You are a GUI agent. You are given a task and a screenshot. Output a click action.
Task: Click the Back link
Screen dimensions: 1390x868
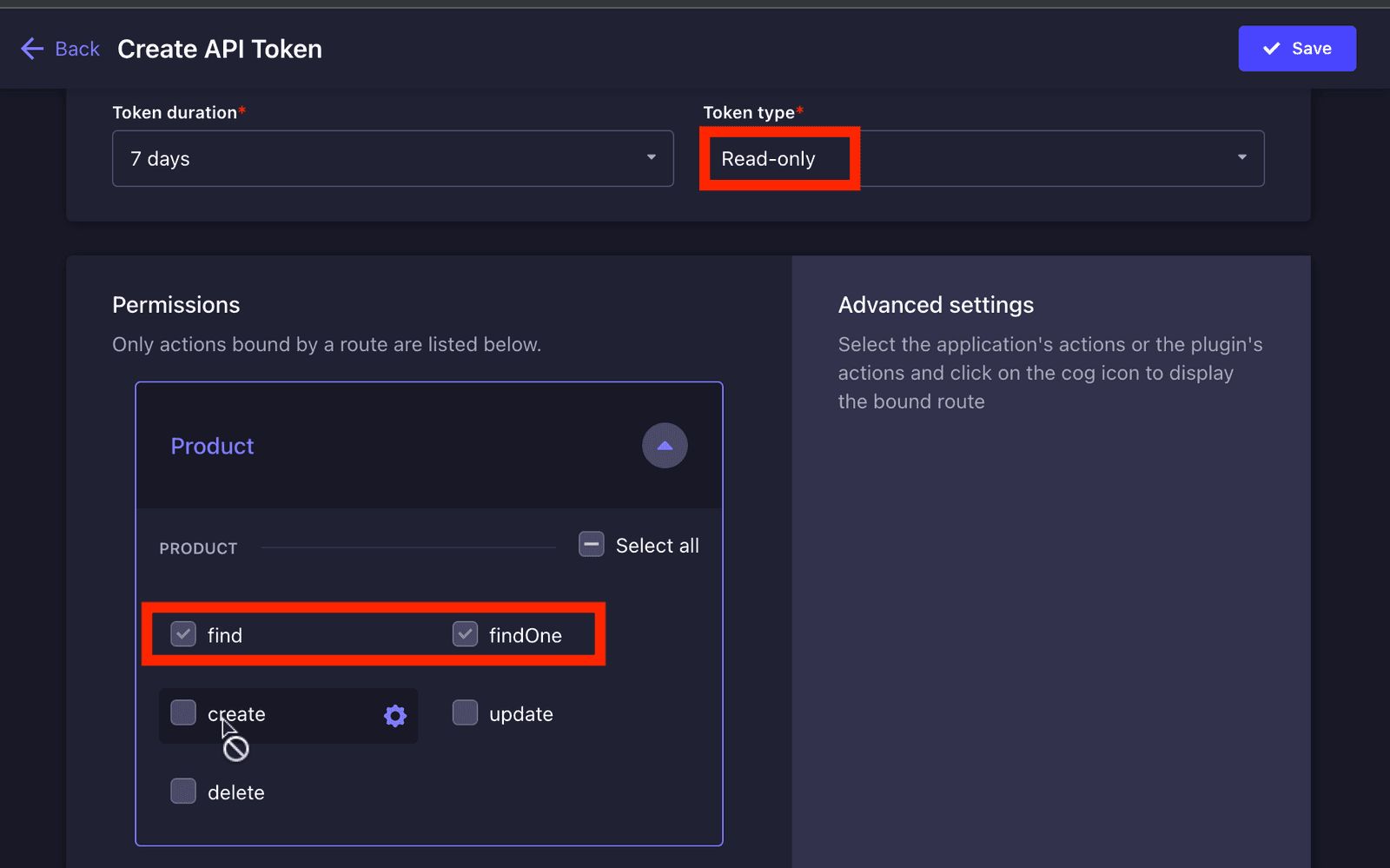point(77,49)
